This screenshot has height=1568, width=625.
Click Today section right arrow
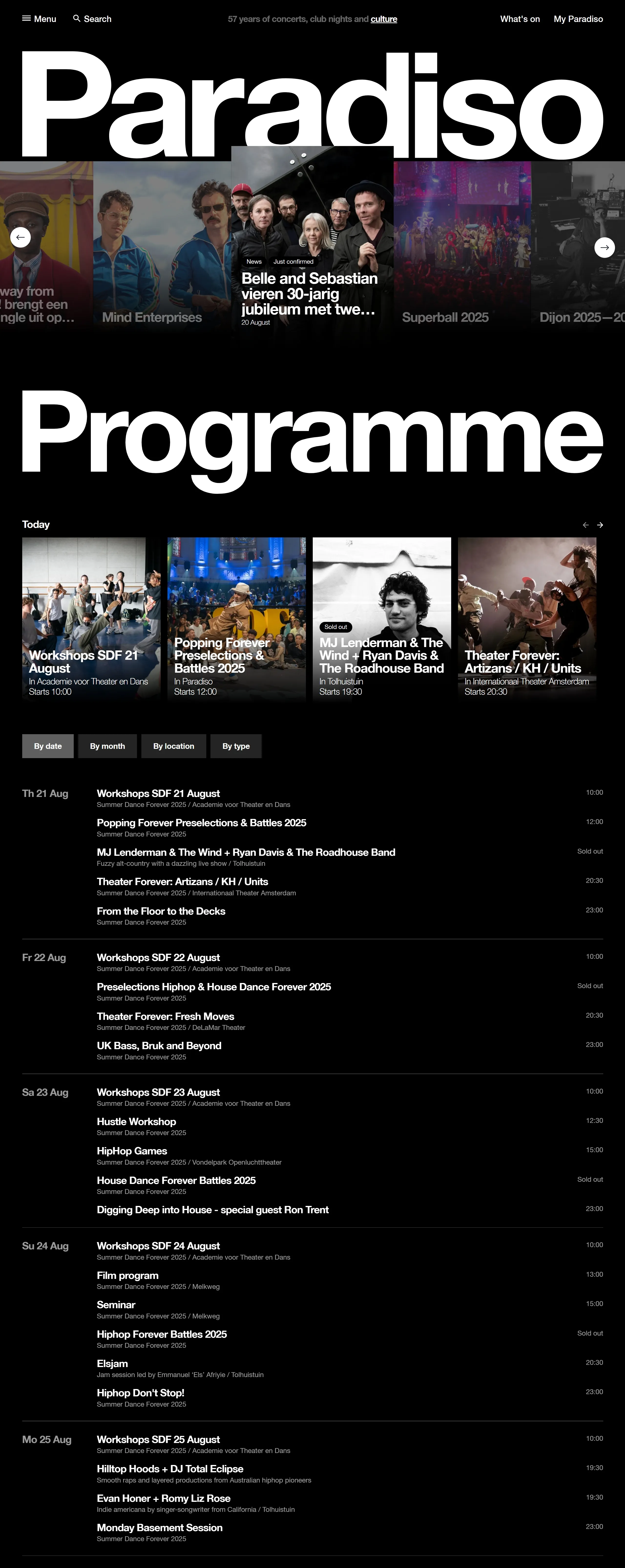[x=600, y=525]
